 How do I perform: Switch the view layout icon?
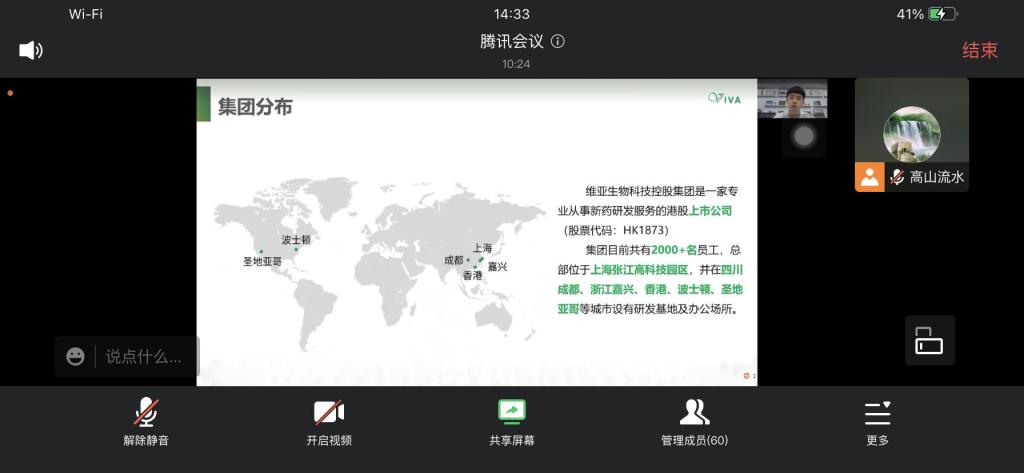pyautogui.click(x=929, y=341)
